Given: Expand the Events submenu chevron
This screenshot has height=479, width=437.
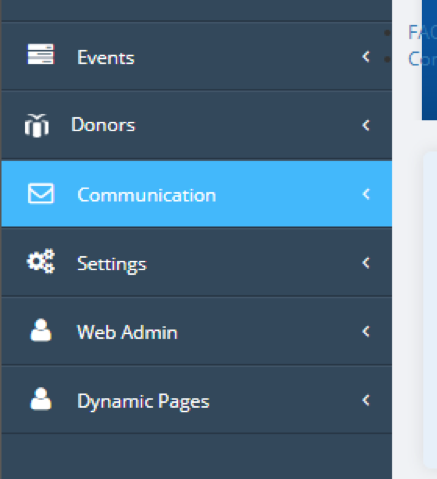Looking at the screenshot, I should 366,57.
